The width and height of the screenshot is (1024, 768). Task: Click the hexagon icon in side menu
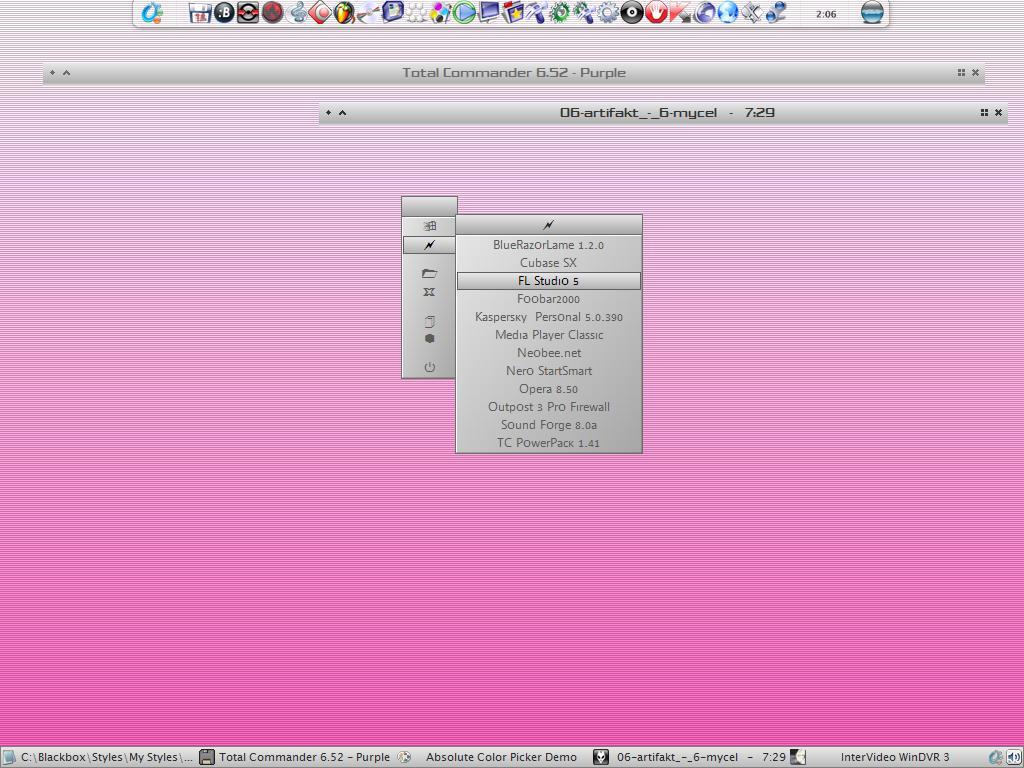tap(429, 338)
